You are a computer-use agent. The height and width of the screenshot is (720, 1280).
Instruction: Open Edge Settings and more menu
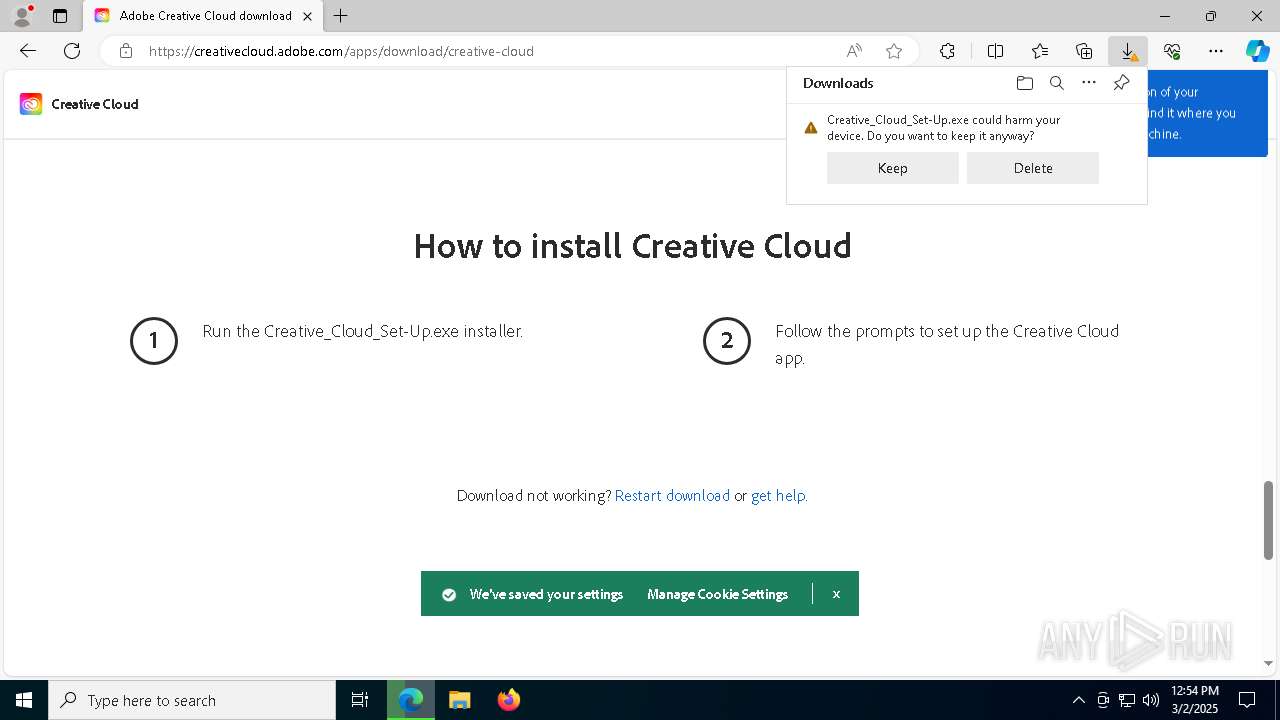tap(1216, 51)
